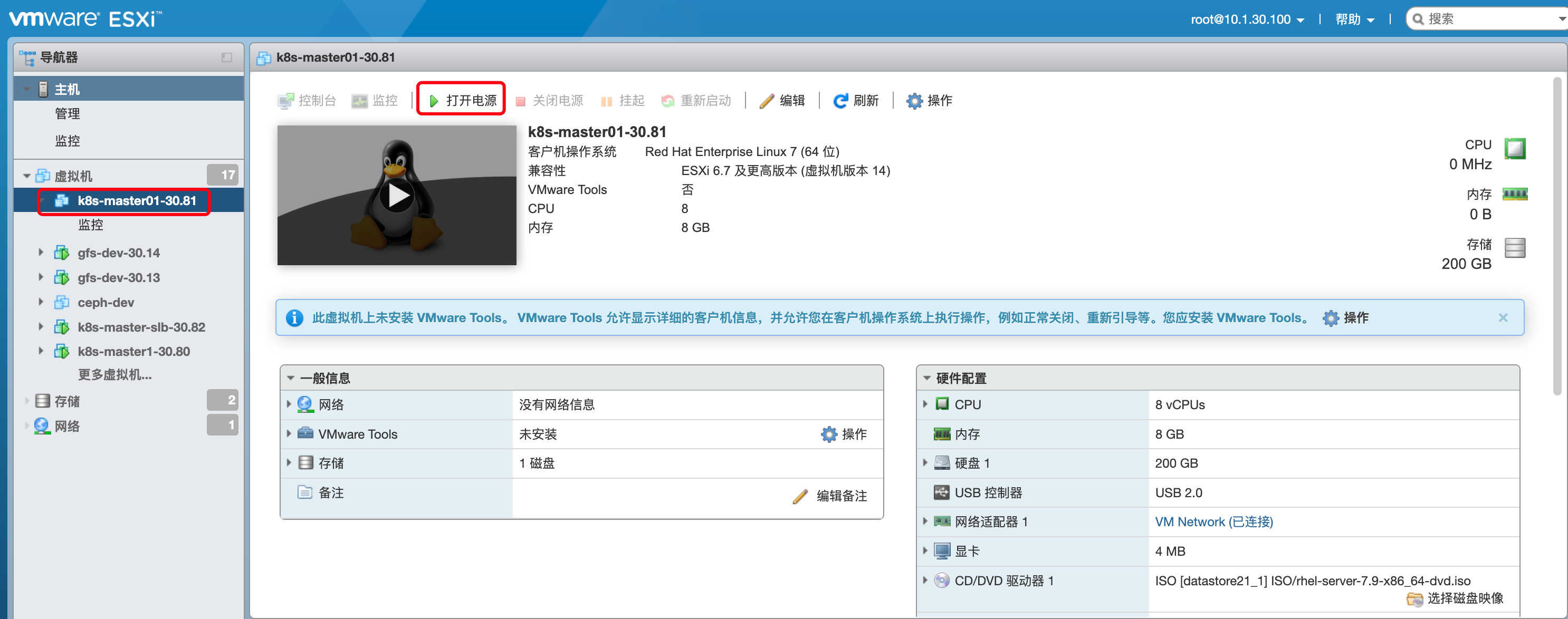The width and height of the screenshot is (1568, 619).
Task: Click the Monitor toolbar button with chart icon
Action: (375, 100)
